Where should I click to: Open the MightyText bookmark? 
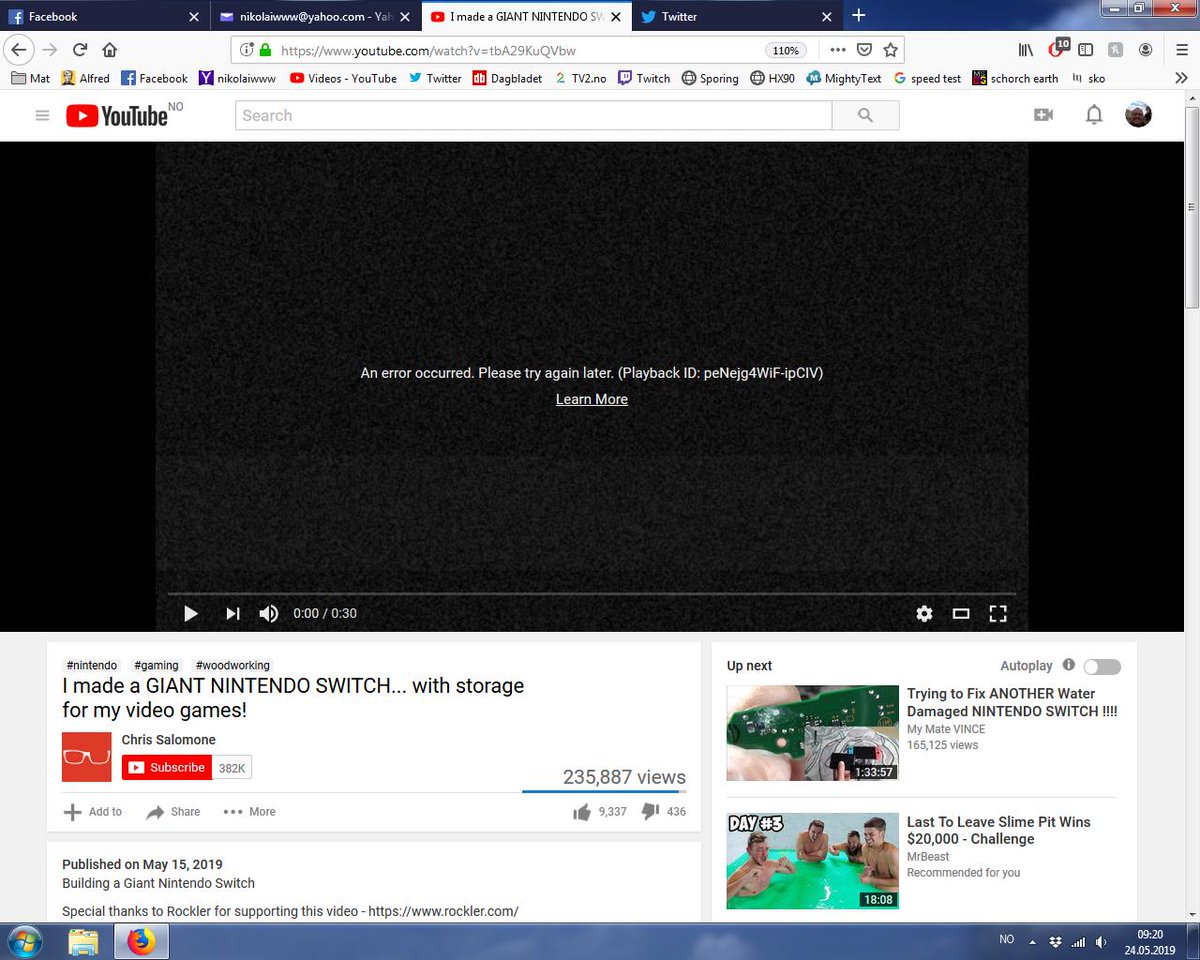(x=844, y=78)
